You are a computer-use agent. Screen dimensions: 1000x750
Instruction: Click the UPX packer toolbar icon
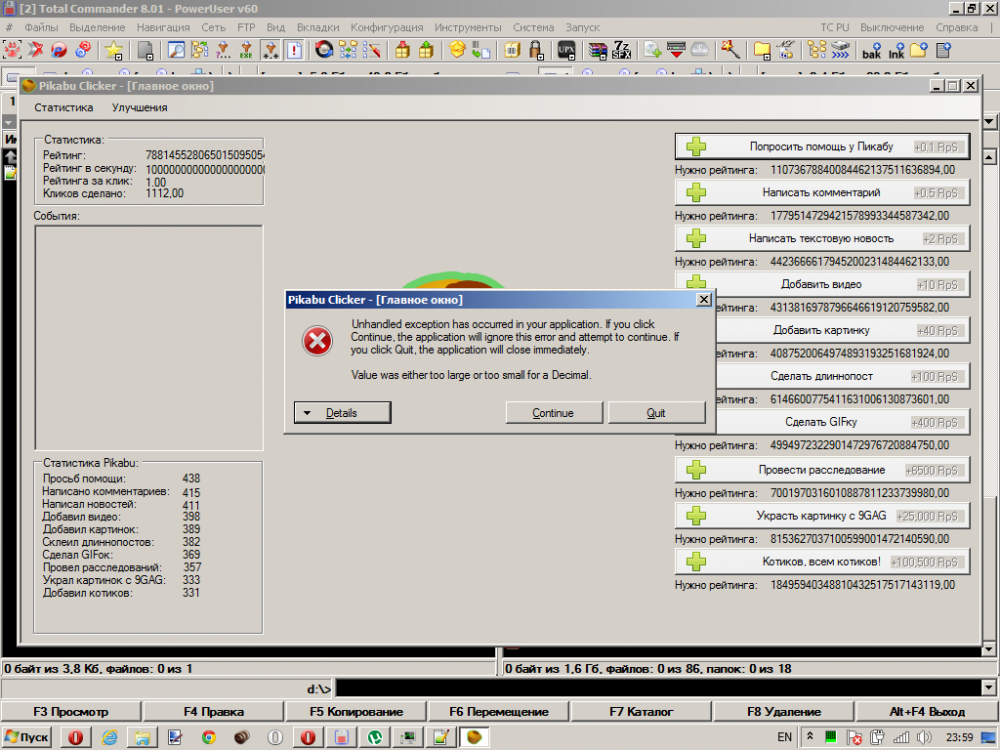click(566, 50)
